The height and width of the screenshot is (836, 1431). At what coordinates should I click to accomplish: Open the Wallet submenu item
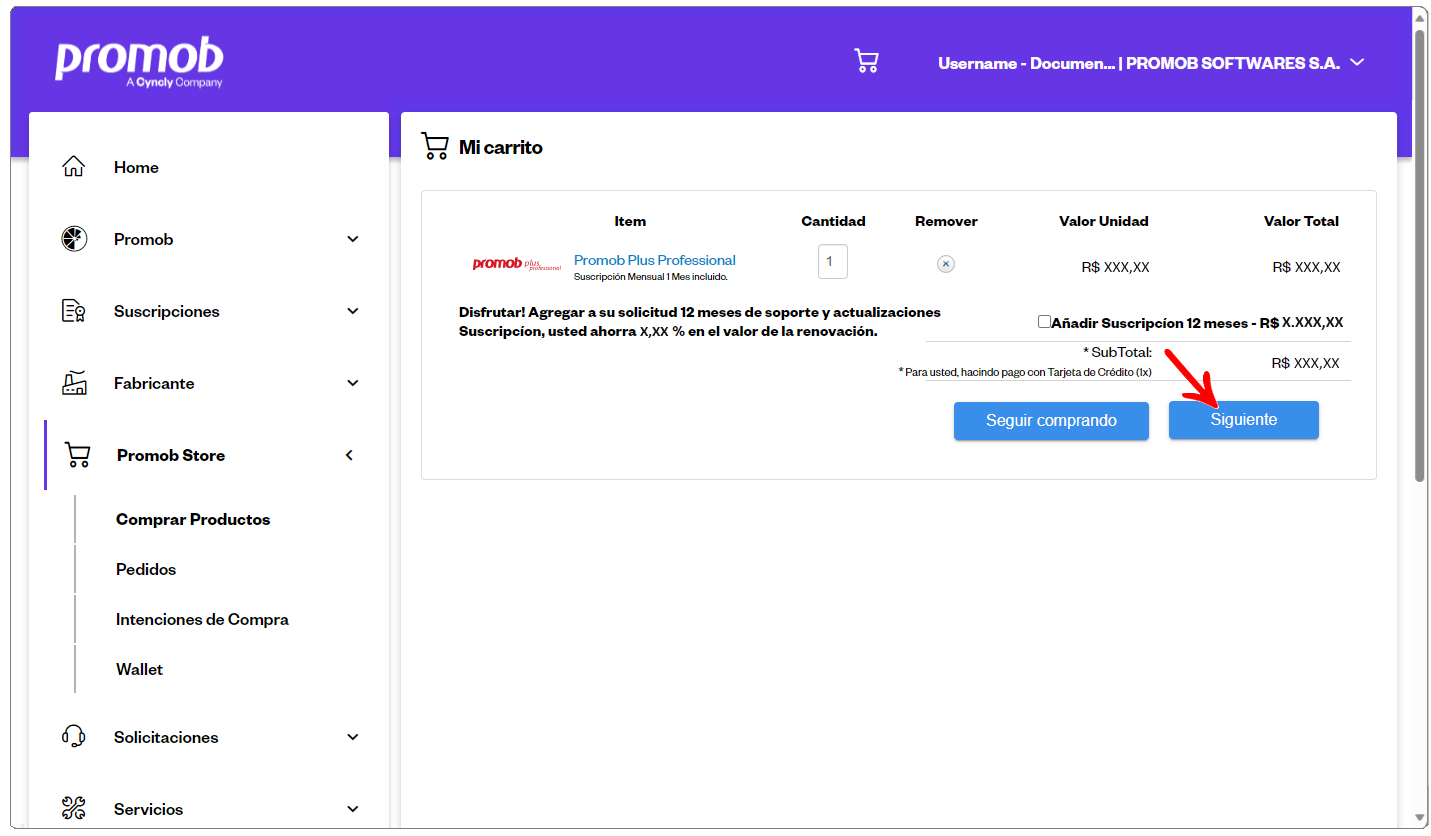point(139,669)
